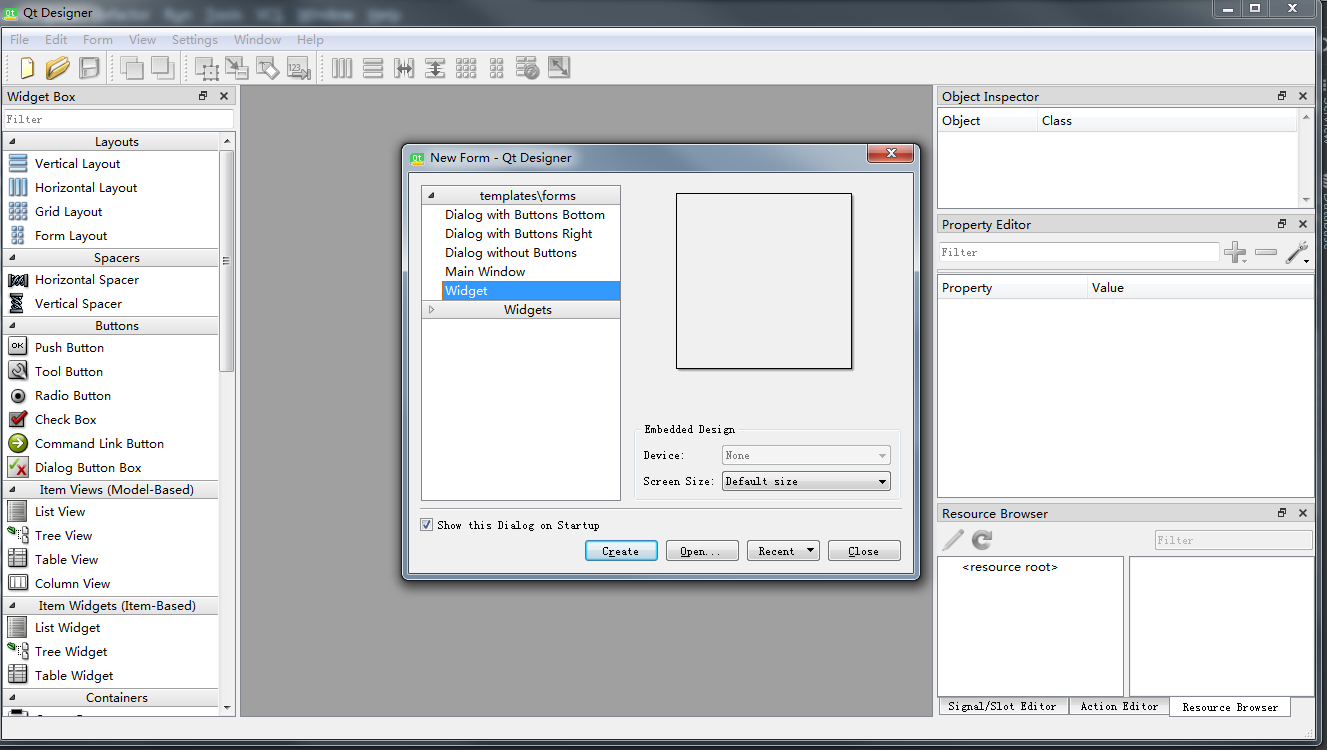Collapse the Containers category in Widget Box
Viewport: 1327px width, 750px height.
click(x=13, y=698)
